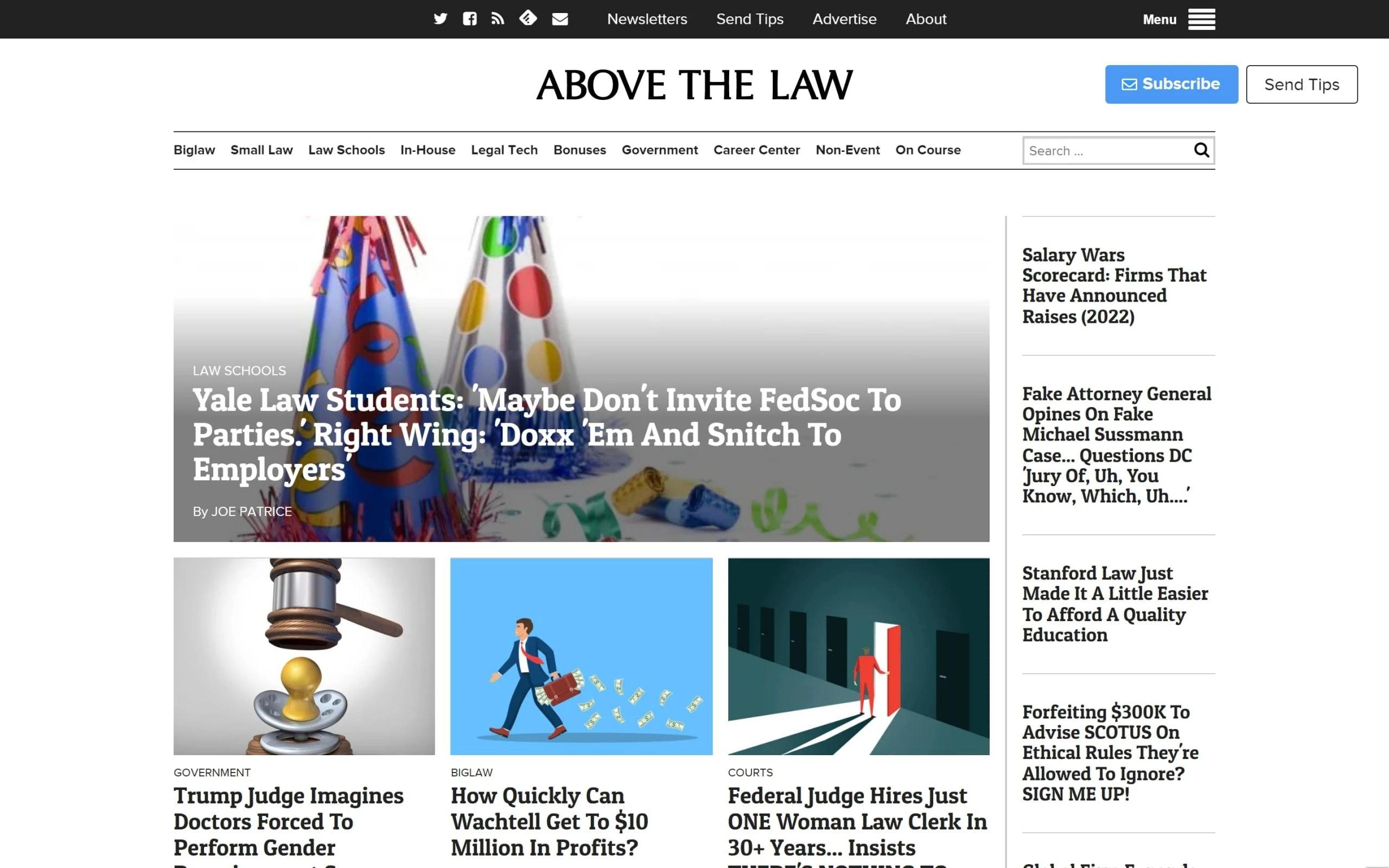
Task: Click the Send Tips button near Subscribe
Action: [1301, 84]
